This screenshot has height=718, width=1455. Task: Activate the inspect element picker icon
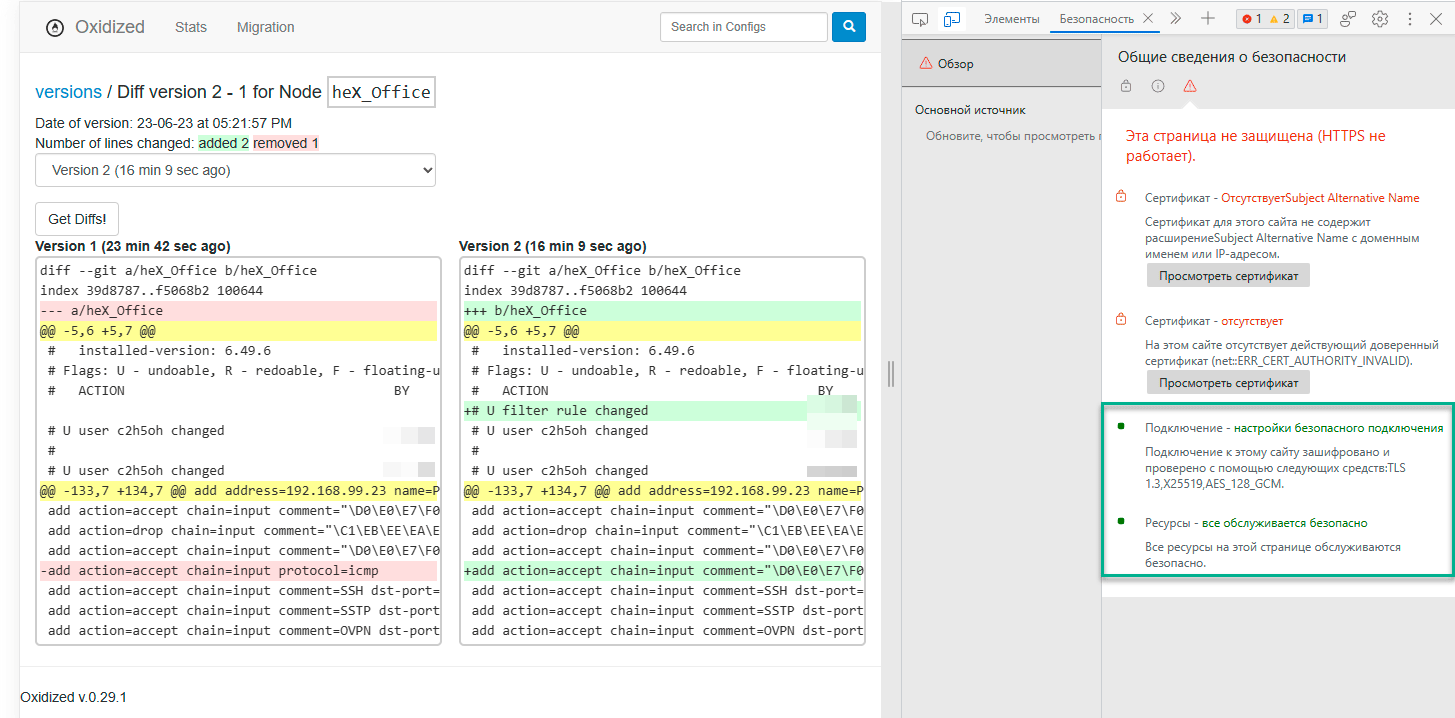(920, 19)
